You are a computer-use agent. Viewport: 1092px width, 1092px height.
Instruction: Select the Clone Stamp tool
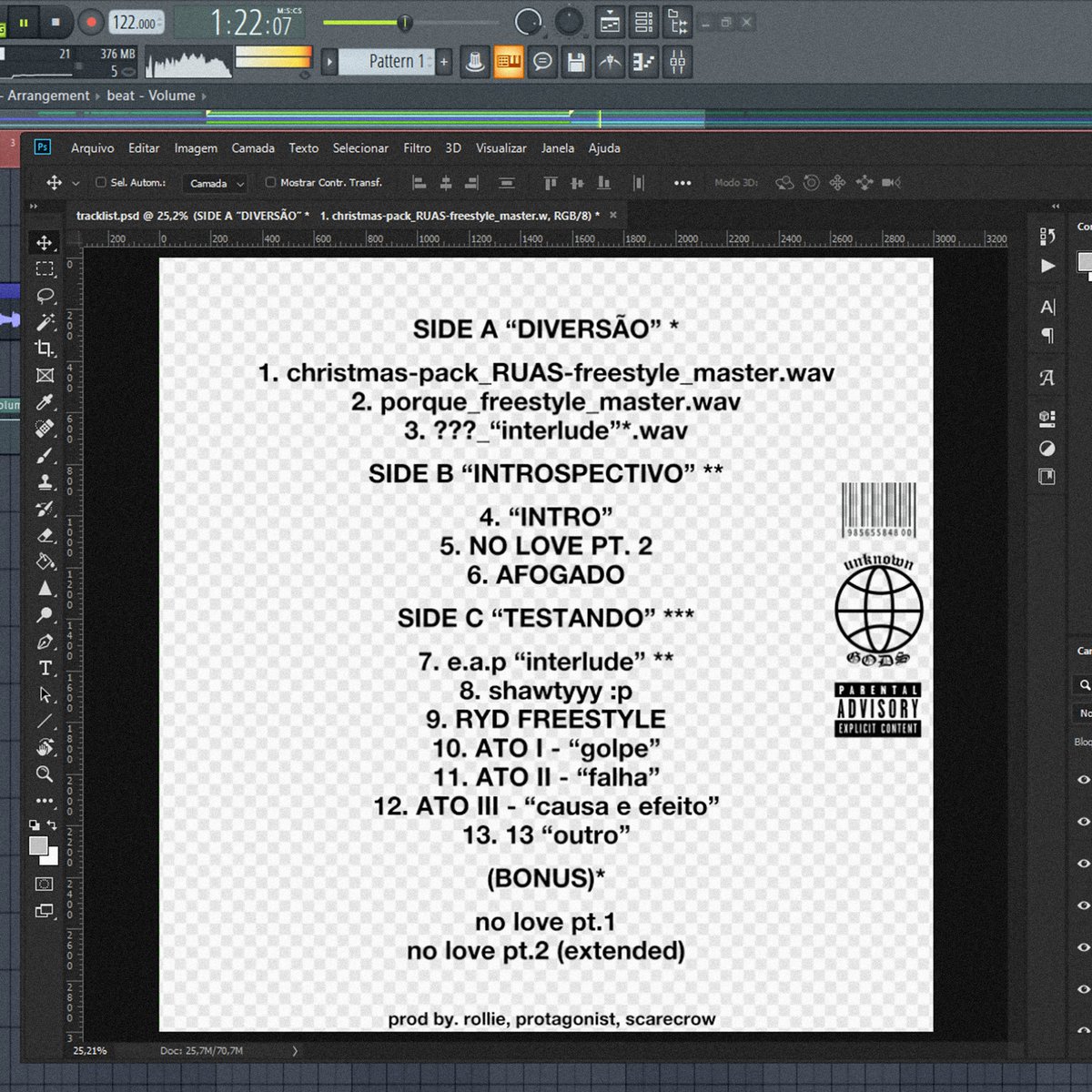click(44, 481)
